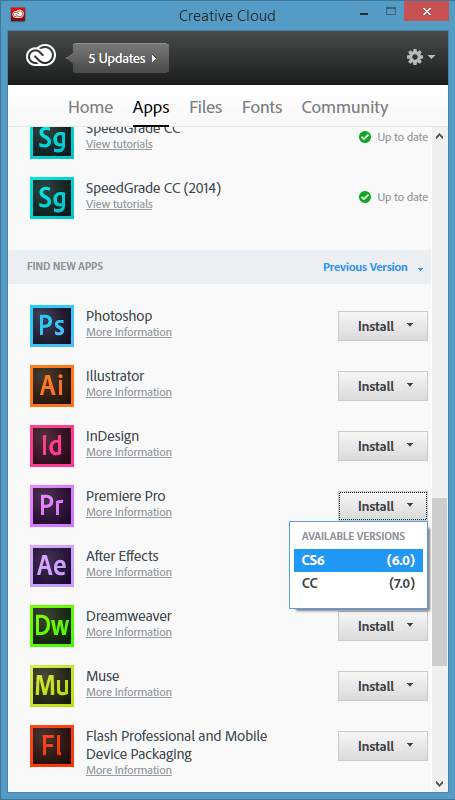This screenshot has width=455, height=800.
Task: Go to the Community tab
Action: 345,107
